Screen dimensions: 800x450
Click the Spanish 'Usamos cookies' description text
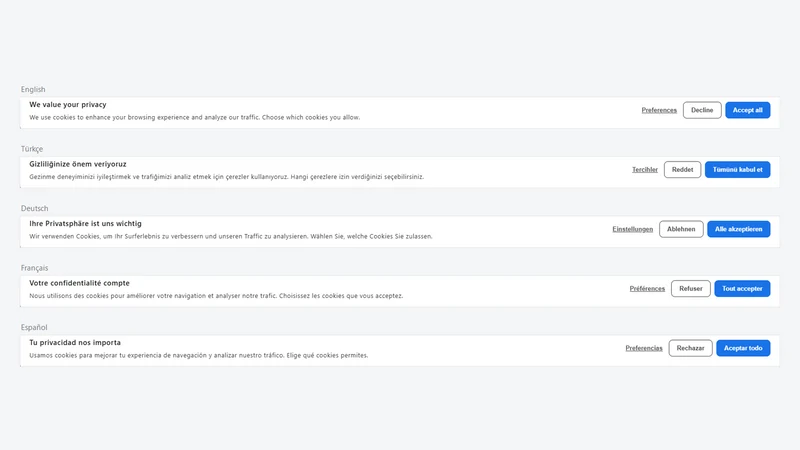click(198, 355)
